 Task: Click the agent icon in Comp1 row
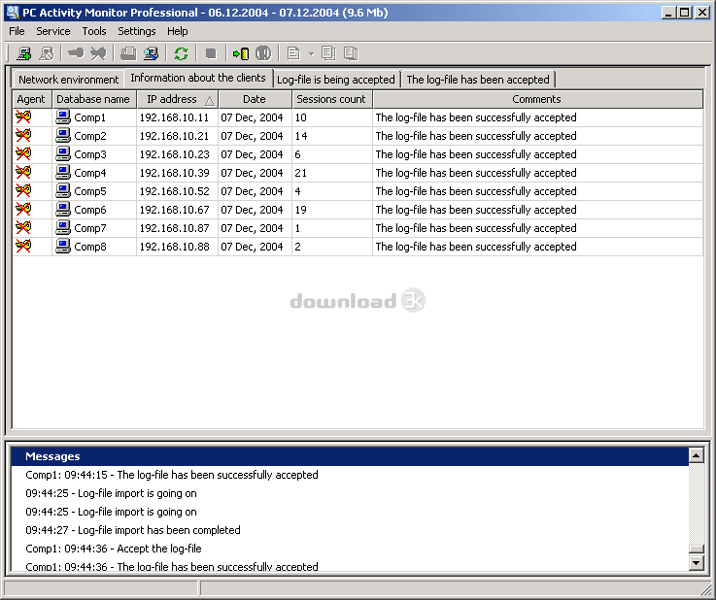(23, 117)
